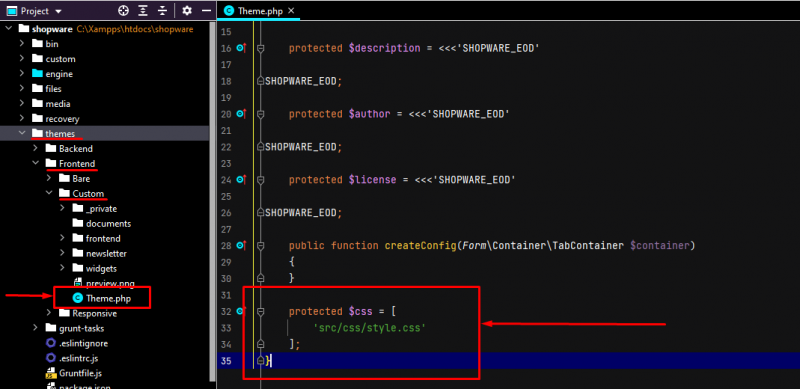This screenshot has height=389, width=800.
Task: Click the Gruntfile.js file icon
Action: coord(51,373)
